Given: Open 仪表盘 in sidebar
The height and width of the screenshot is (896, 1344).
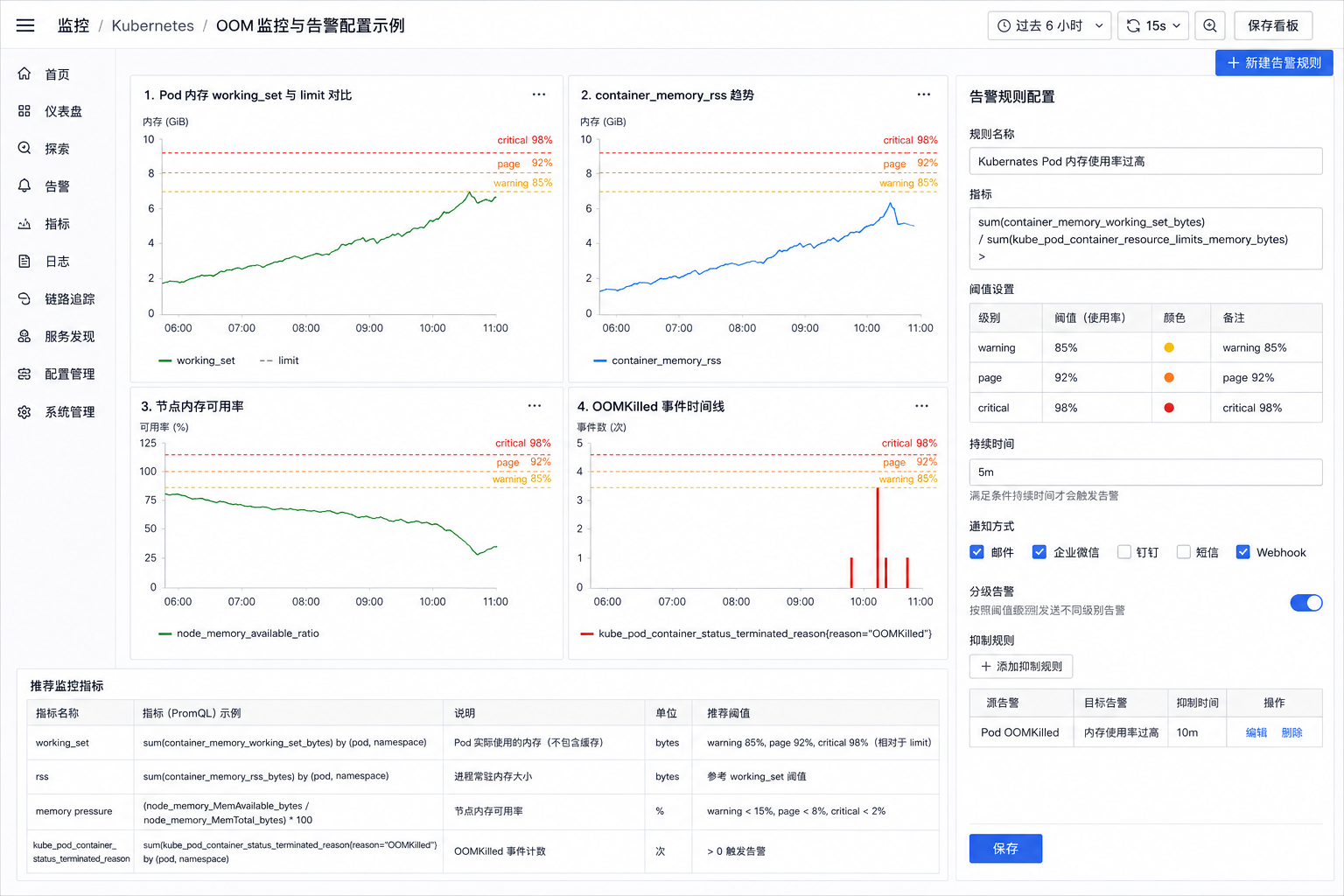Looking at the screenshot, I should point(64,112).
